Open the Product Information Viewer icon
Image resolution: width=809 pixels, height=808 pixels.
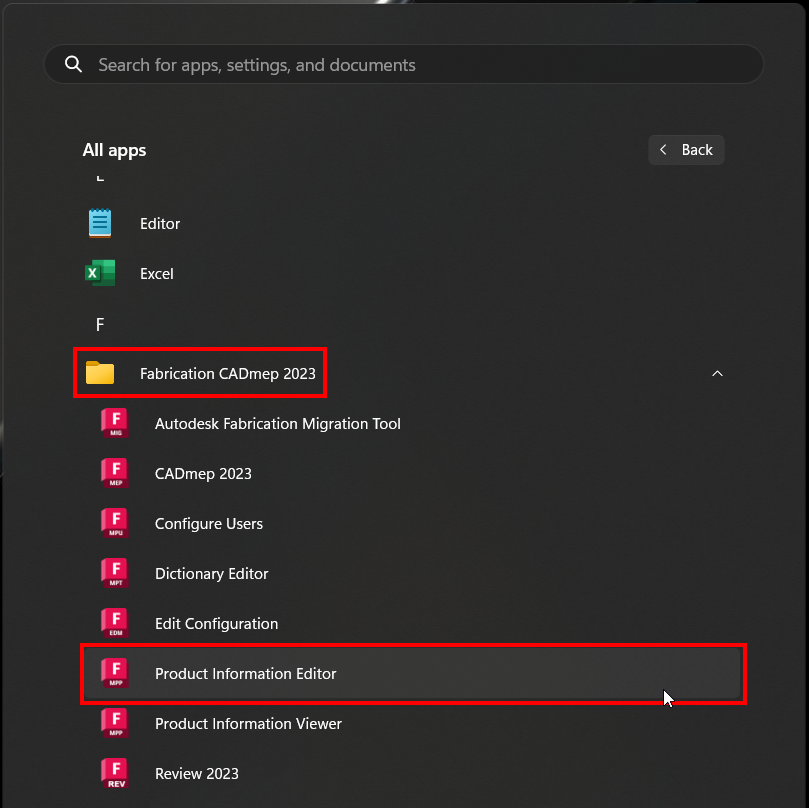coord(114,723)
